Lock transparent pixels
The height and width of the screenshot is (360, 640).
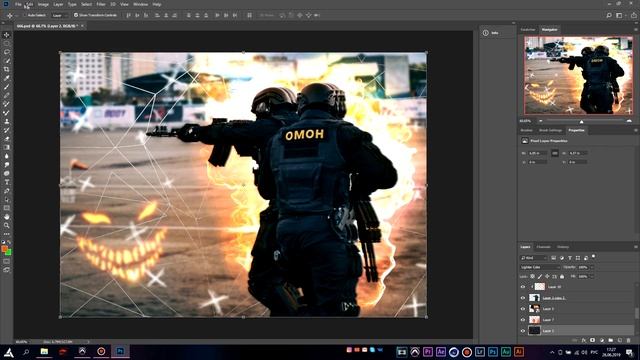click(533, 276)
